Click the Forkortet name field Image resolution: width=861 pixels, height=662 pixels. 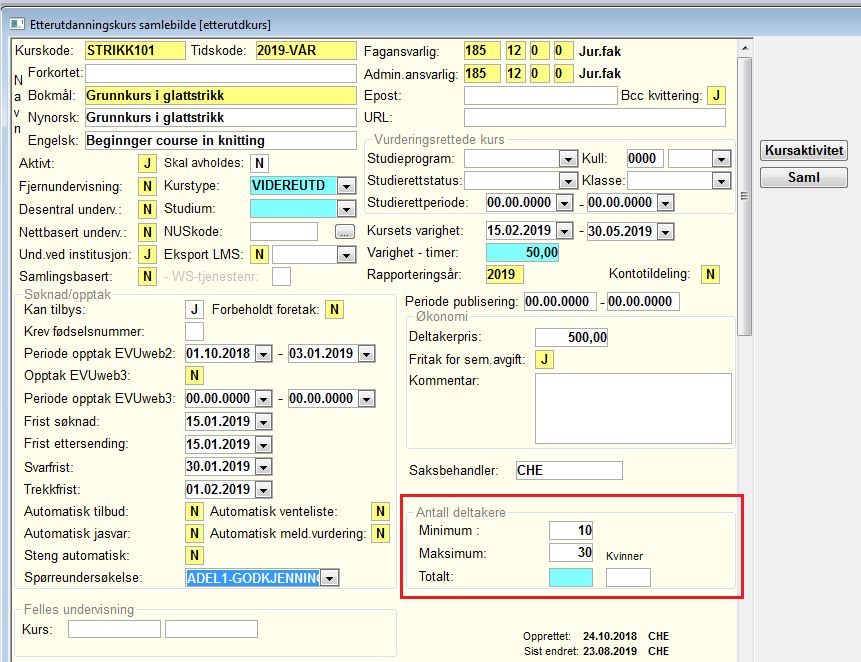coord(221,74)
